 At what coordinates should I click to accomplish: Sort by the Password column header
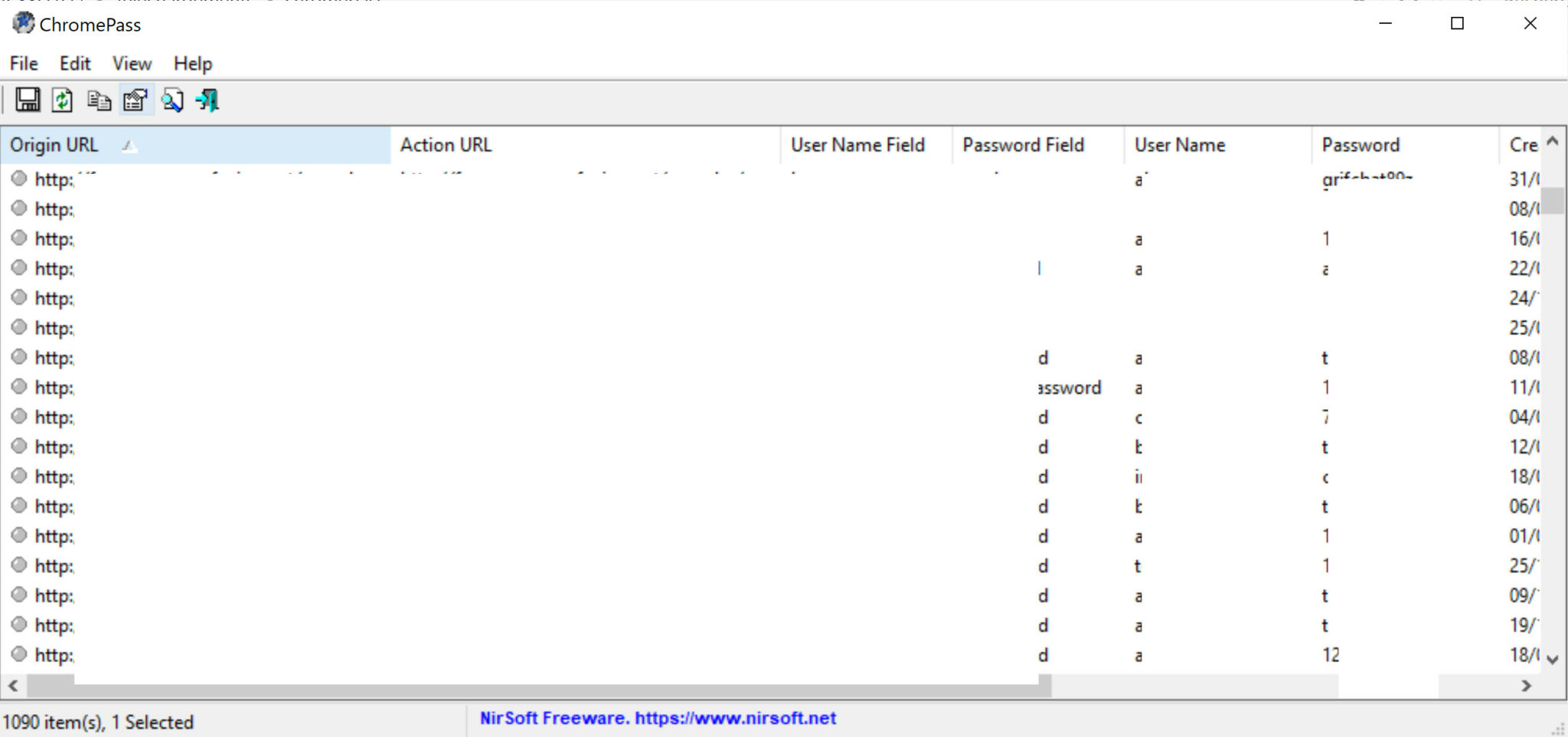tap(1406, 145)
